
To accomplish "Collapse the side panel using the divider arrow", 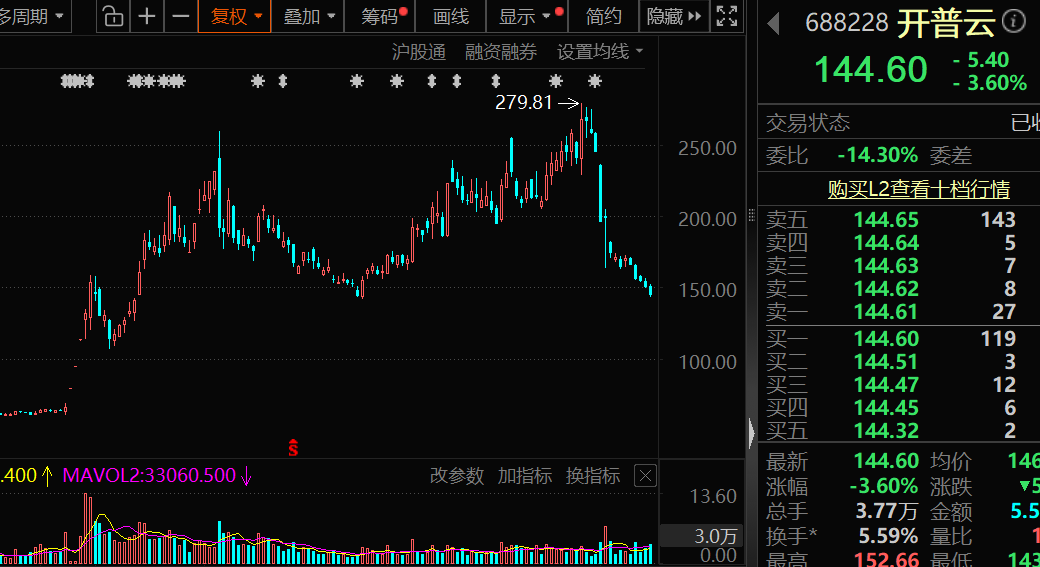I will pos(752,432).
